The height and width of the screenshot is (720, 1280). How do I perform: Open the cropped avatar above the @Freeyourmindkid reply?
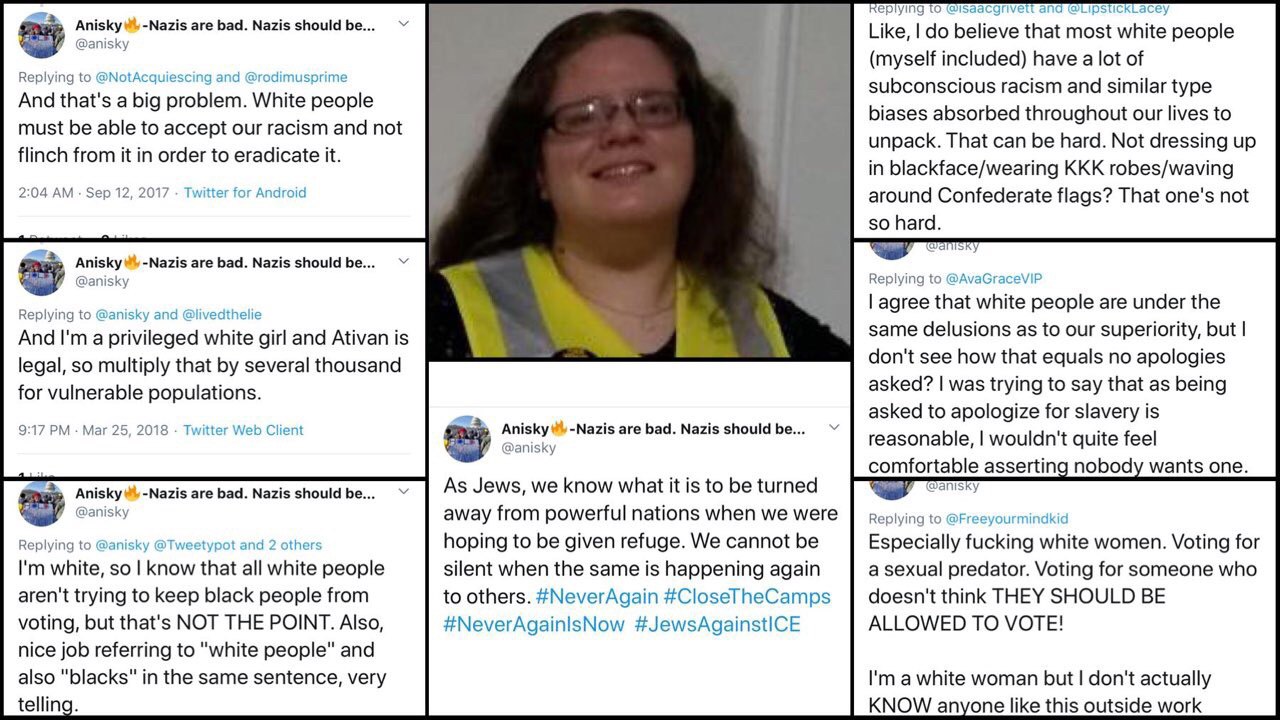pyautogui.click(x=890, y=489)
